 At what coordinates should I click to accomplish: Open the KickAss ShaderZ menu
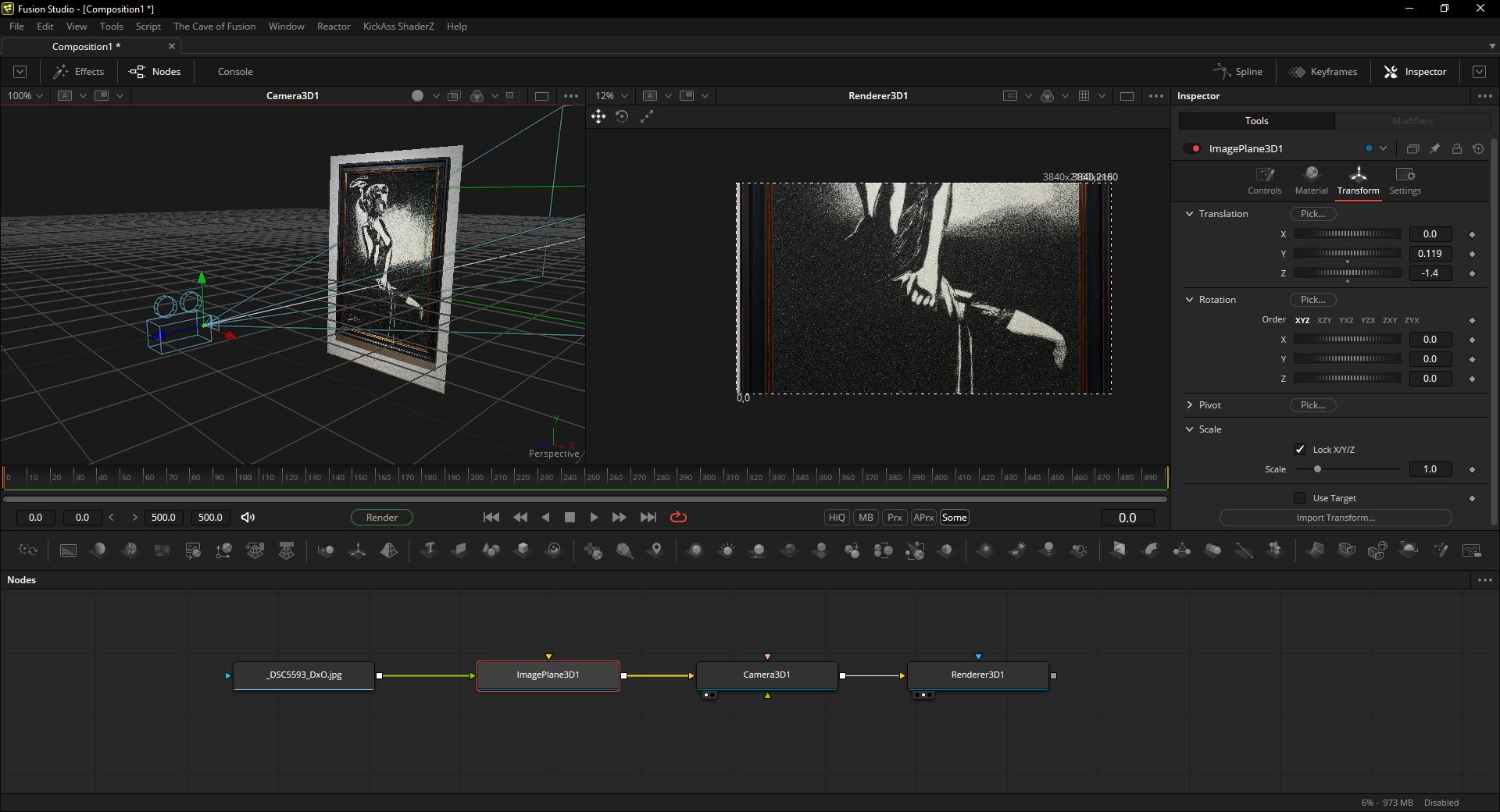click(398, 26)
